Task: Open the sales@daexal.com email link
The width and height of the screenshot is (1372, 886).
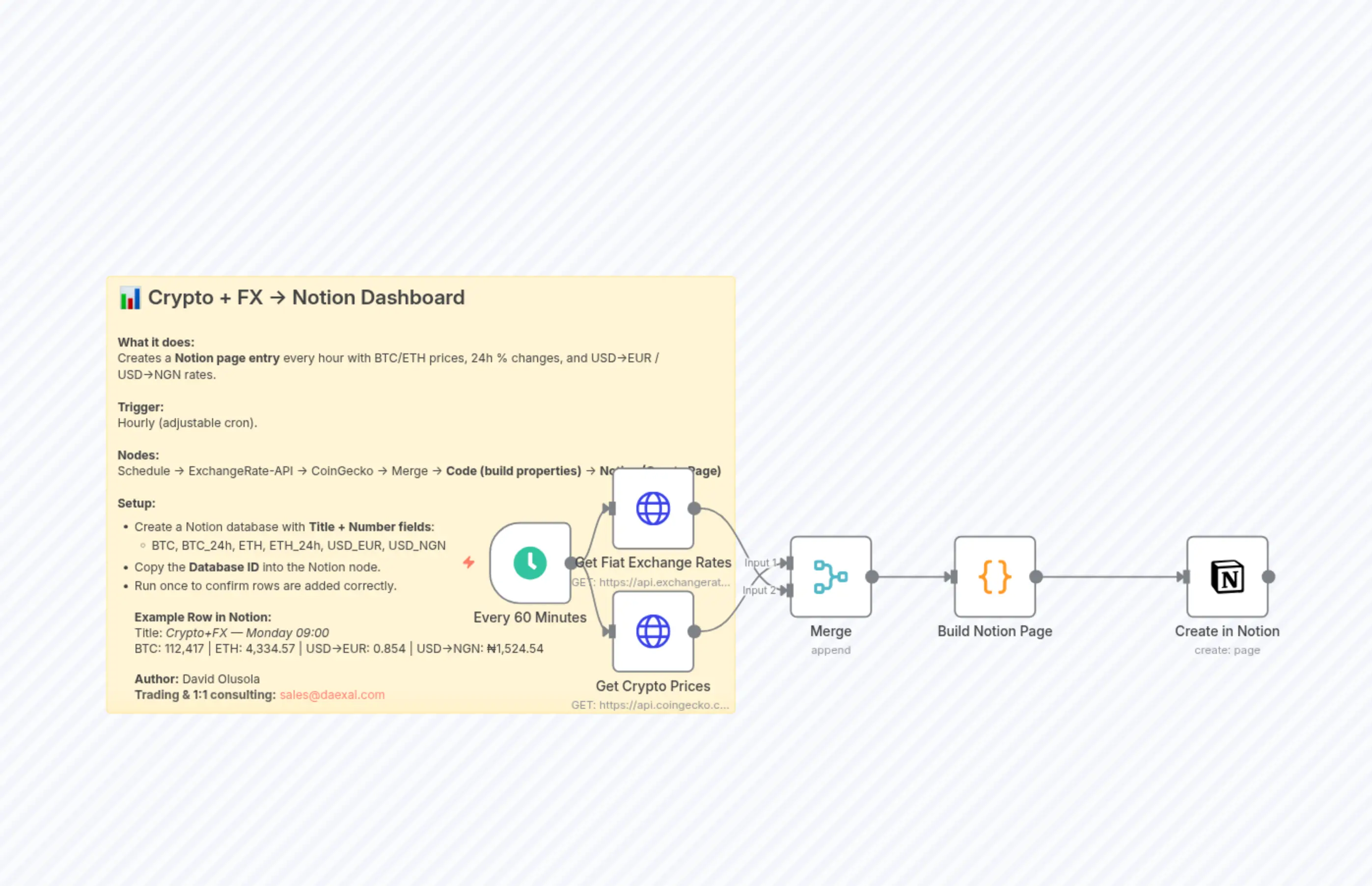Action: tap(332, 695)
